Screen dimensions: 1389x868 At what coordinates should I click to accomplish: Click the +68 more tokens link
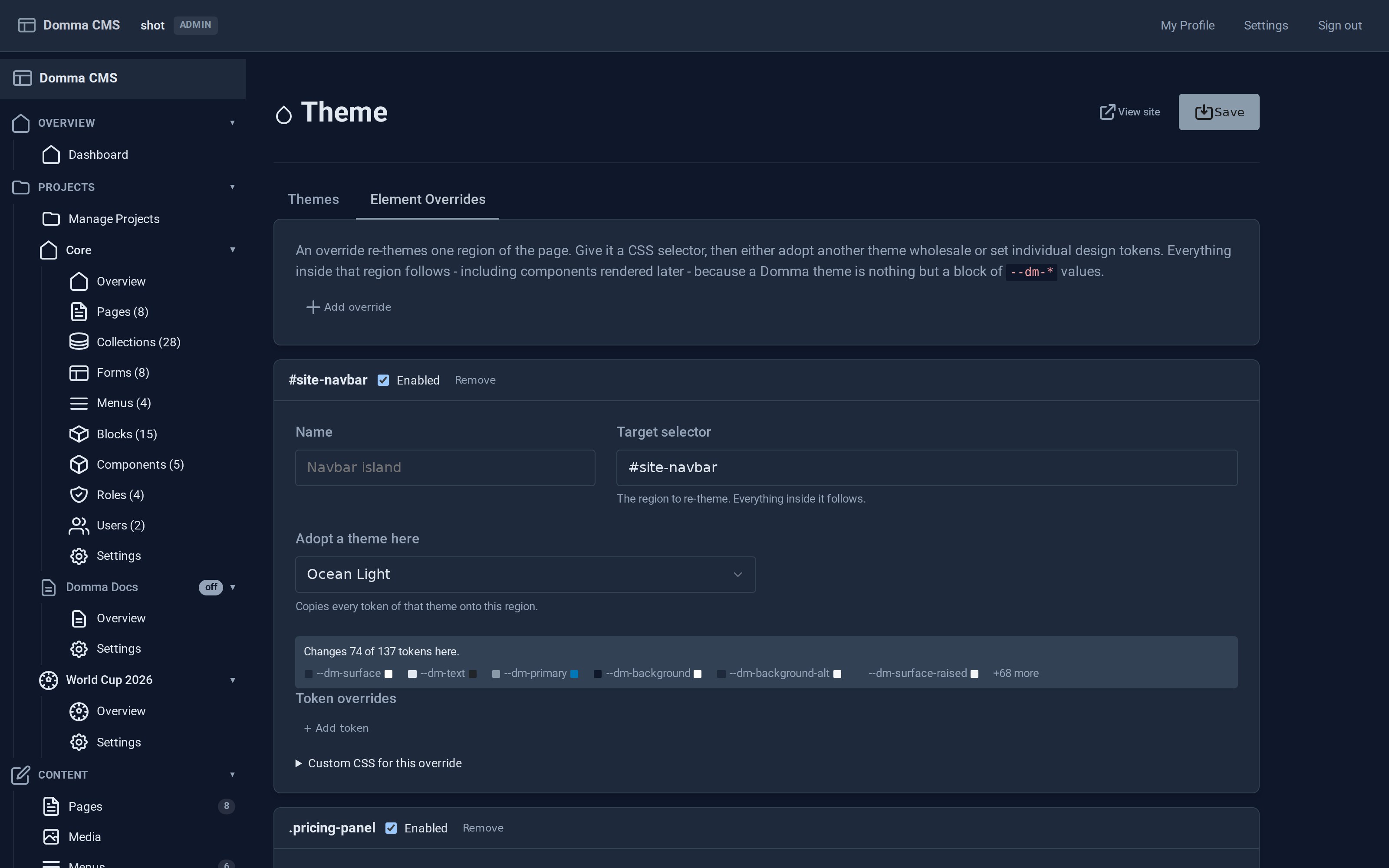point(1015,674)
